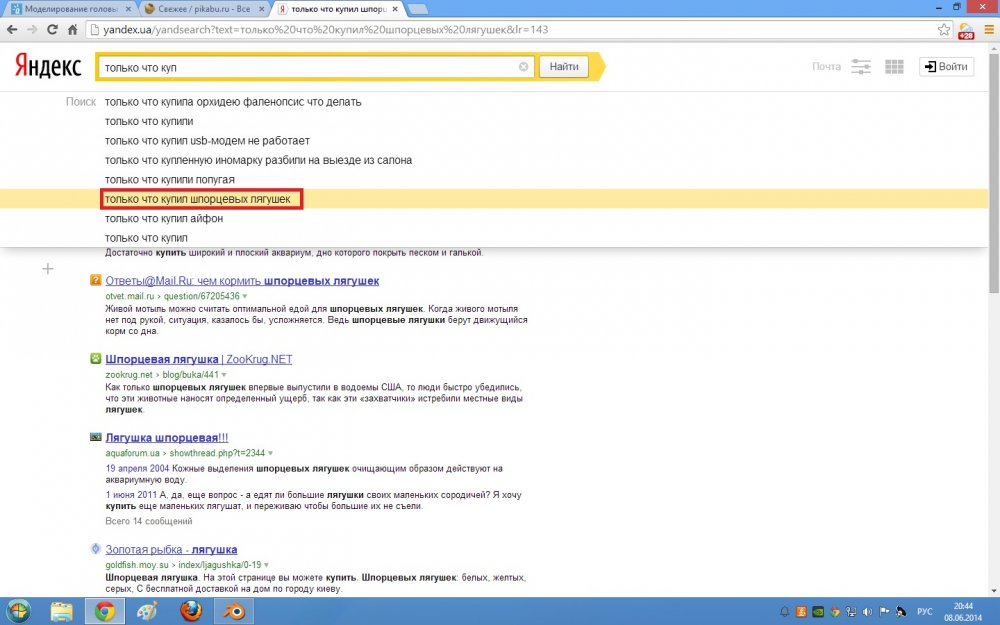Viewport: 1000px width, 625px height.
Task: Open the 'Лягушка шпорцевая!!!' result link
Action: pyautogui.click(x=166, y=438)
